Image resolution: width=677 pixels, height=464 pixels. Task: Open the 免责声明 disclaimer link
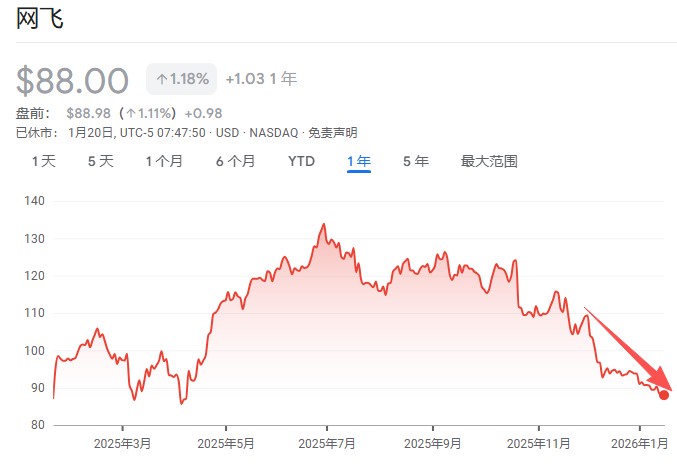tap(332, 133)
